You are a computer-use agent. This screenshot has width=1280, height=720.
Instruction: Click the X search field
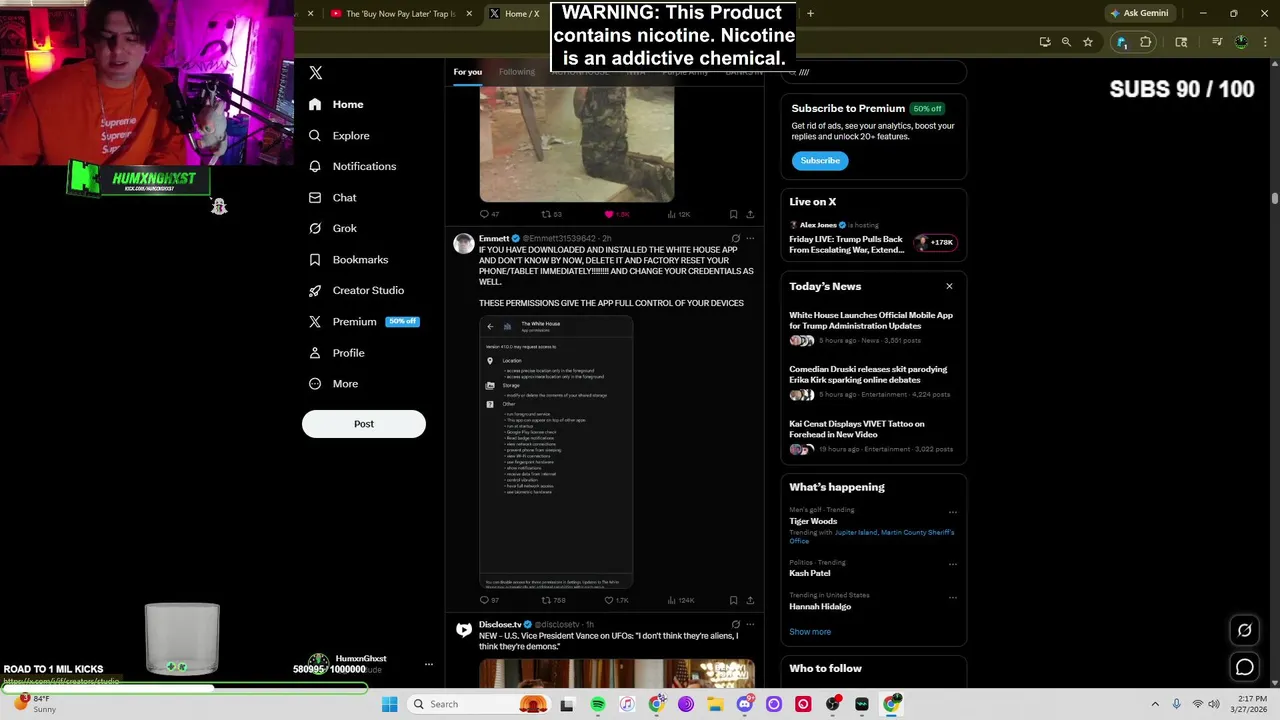point(873,72)
